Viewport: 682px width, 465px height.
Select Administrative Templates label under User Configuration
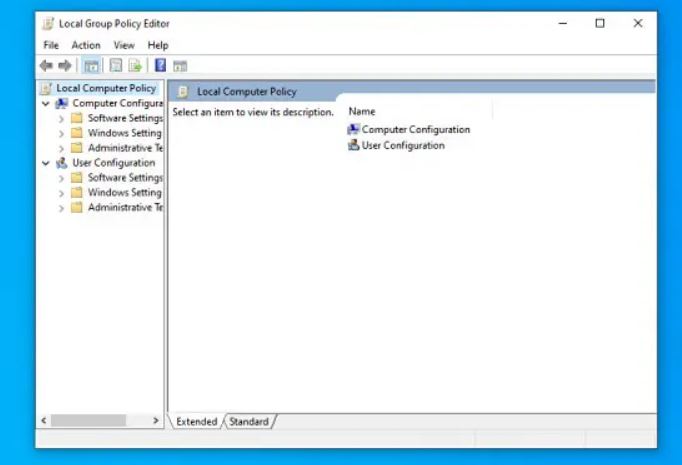click(126, 207)
